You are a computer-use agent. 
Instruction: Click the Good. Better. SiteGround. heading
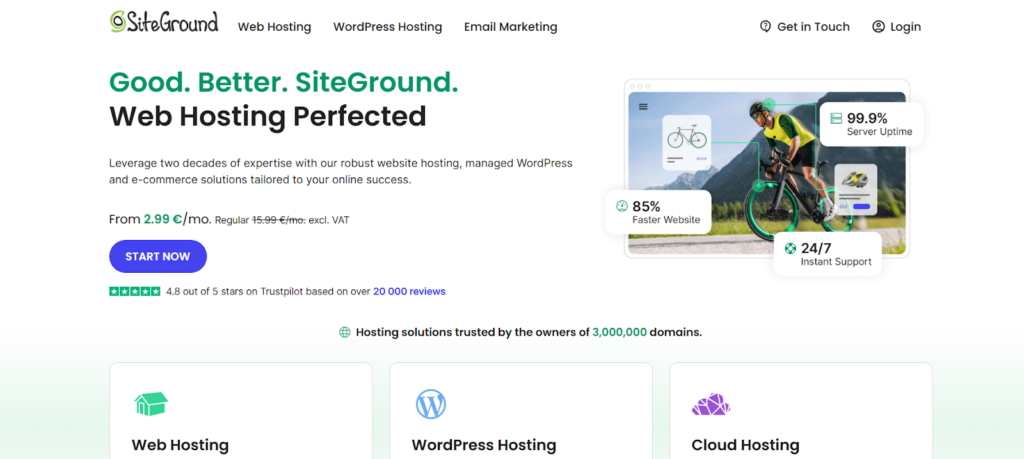(x=283, y=83)
